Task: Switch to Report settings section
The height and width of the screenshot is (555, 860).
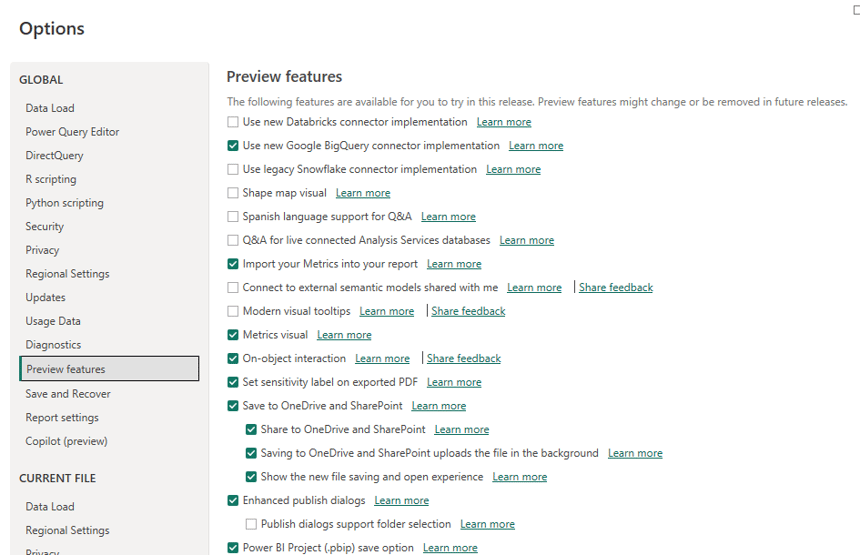Action: 62,418
